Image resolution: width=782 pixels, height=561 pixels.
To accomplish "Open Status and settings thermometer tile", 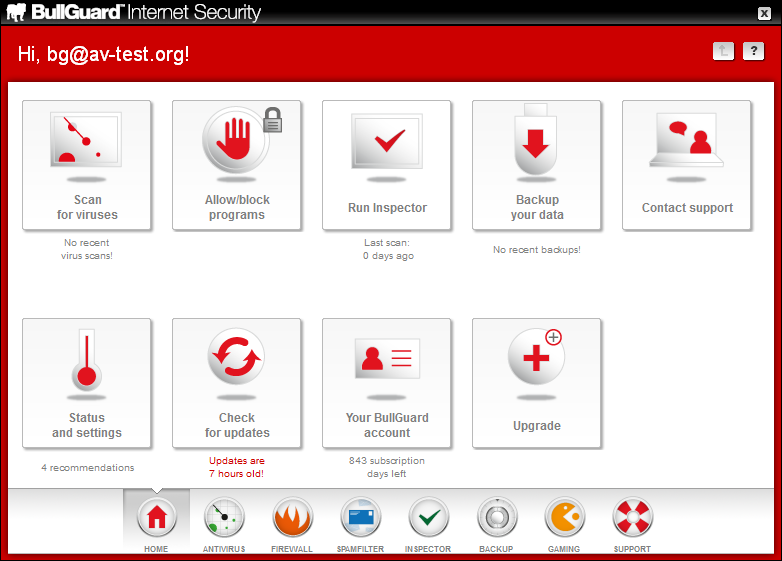I will (x=87, y=383).
